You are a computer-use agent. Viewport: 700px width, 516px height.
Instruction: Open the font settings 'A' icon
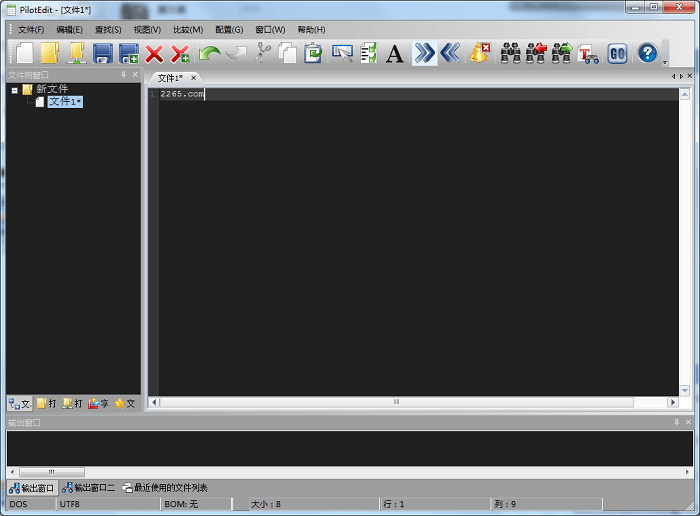click(395, 53)
